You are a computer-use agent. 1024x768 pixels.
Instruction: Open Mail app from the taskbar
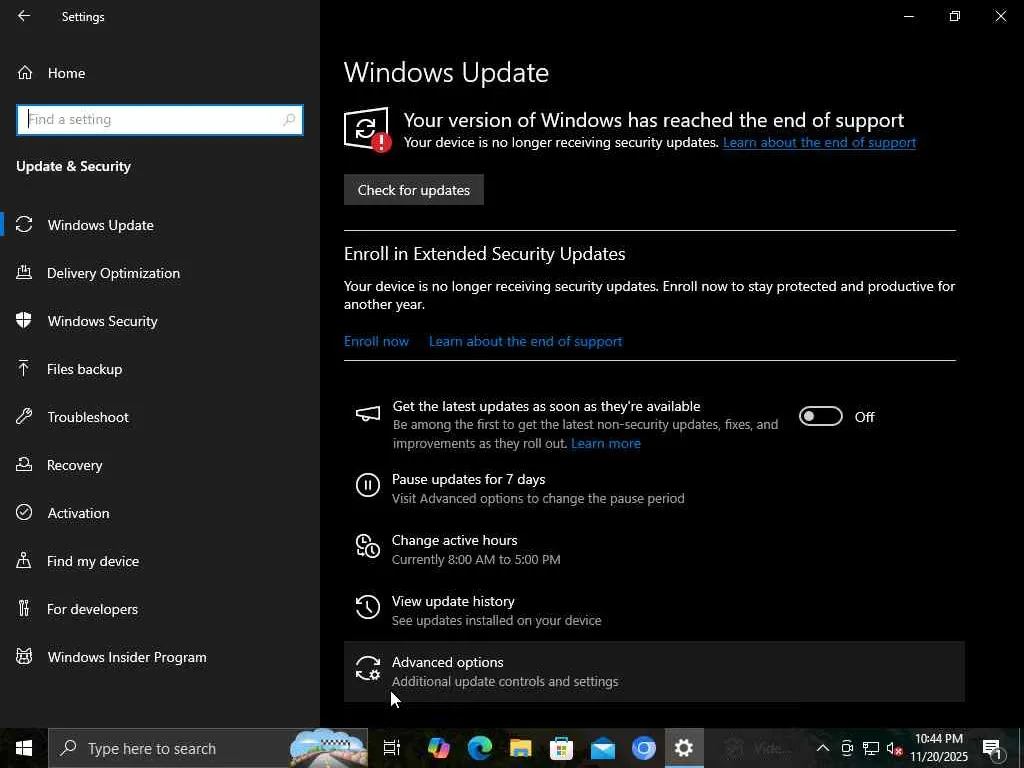603,748
